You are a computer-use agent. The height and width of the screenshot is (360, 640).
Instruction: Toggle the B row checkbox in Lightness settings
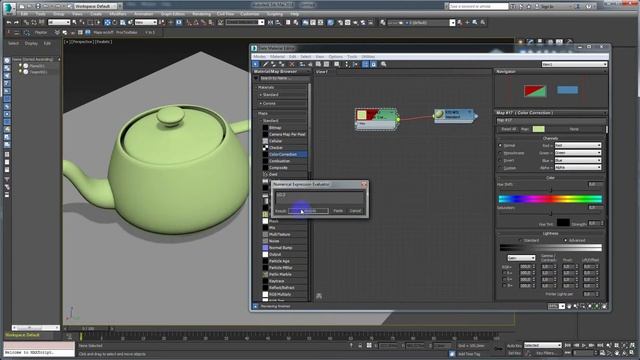pyautogui.click(x=504, y=286)
